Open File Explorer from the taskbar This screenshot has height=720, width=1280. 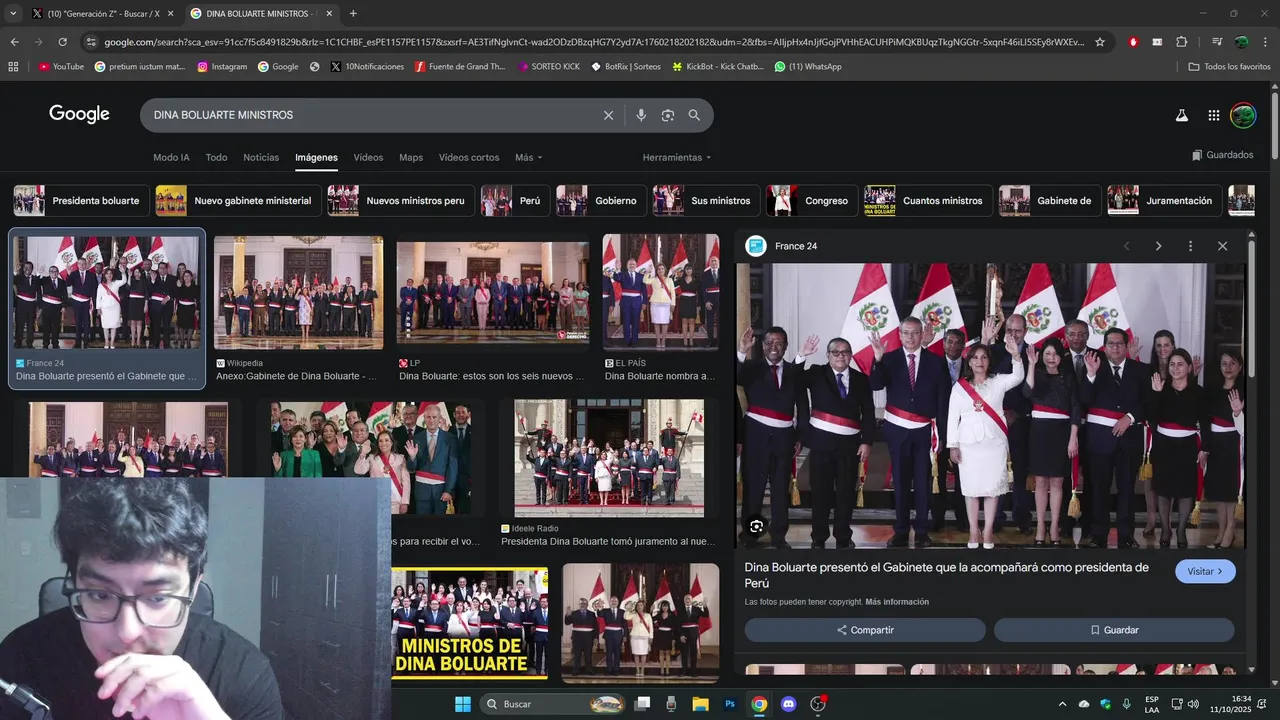pos(700,704)
